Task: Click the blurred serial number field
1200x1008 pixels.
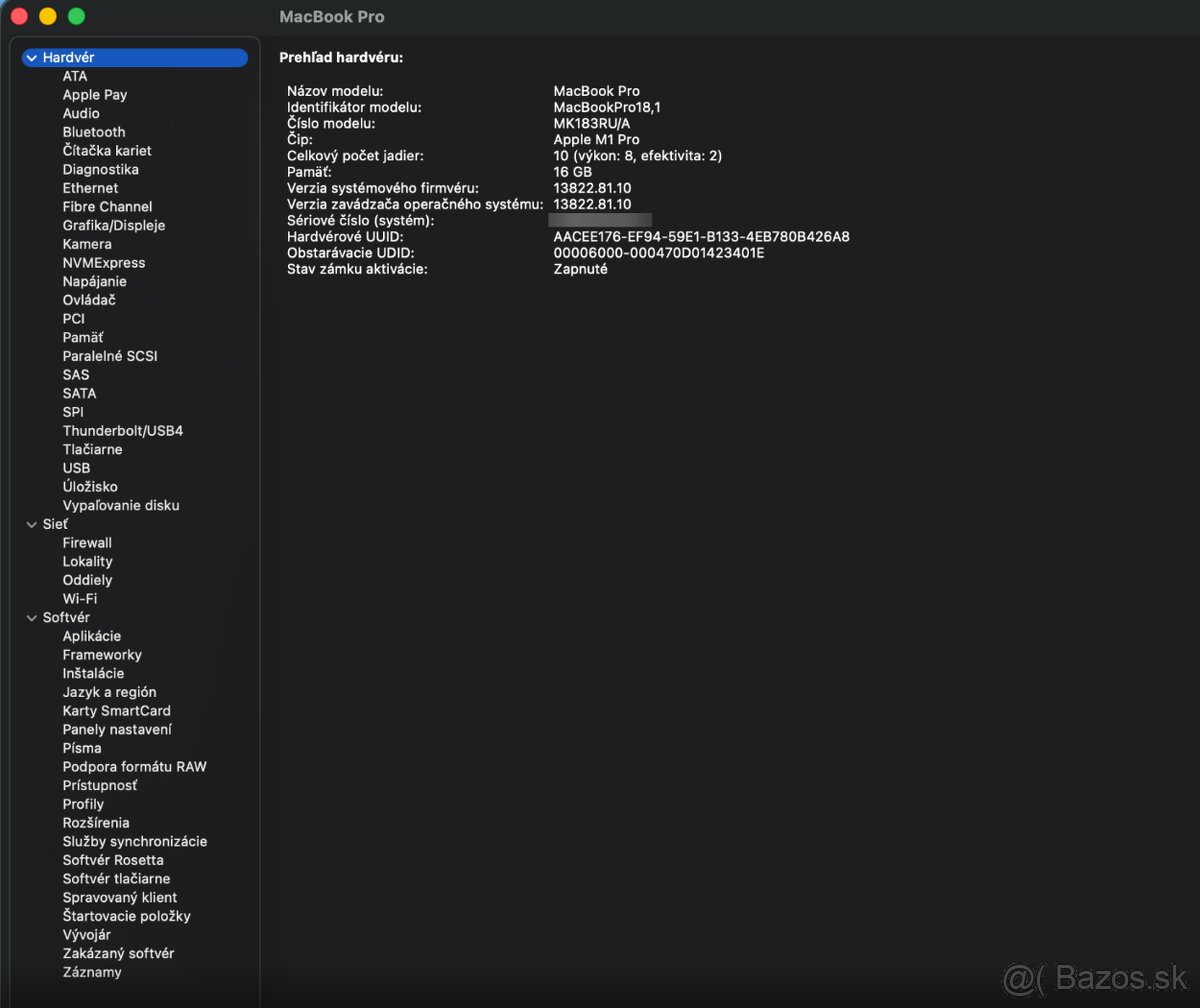Action: (x=600, y=220)
